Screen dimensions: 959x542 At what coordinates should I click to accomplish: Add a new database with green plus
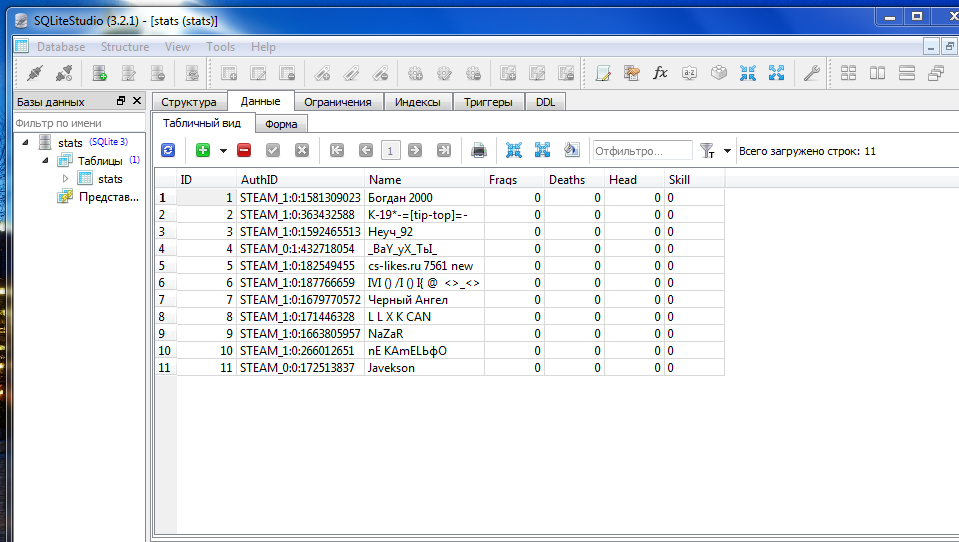click(x=100, y=73)
